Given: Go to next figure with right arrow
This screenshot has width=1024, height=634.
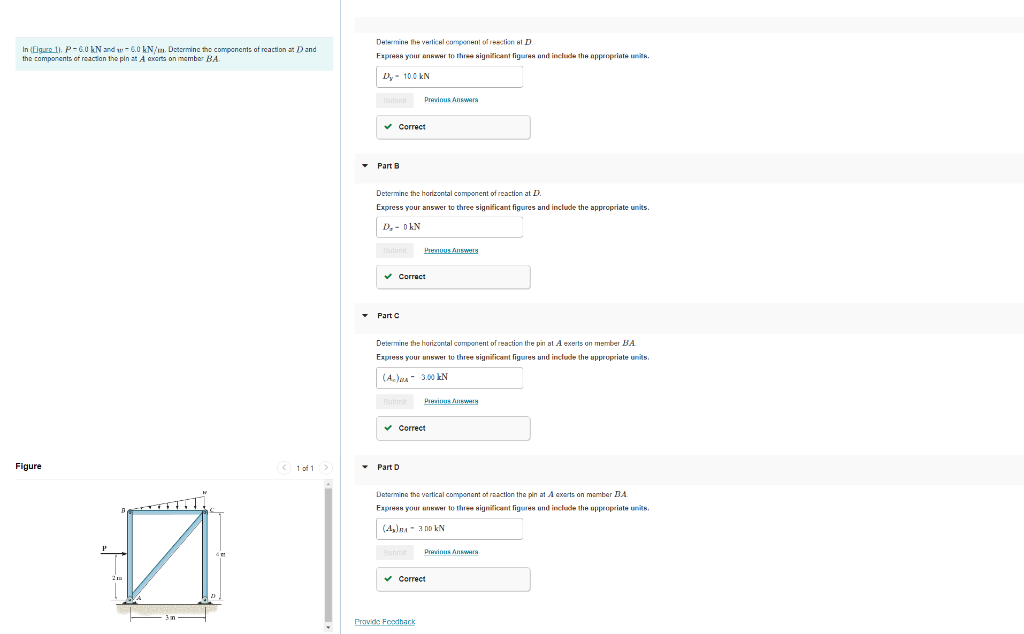Looking at the screenshot, I should coord(326,468).
